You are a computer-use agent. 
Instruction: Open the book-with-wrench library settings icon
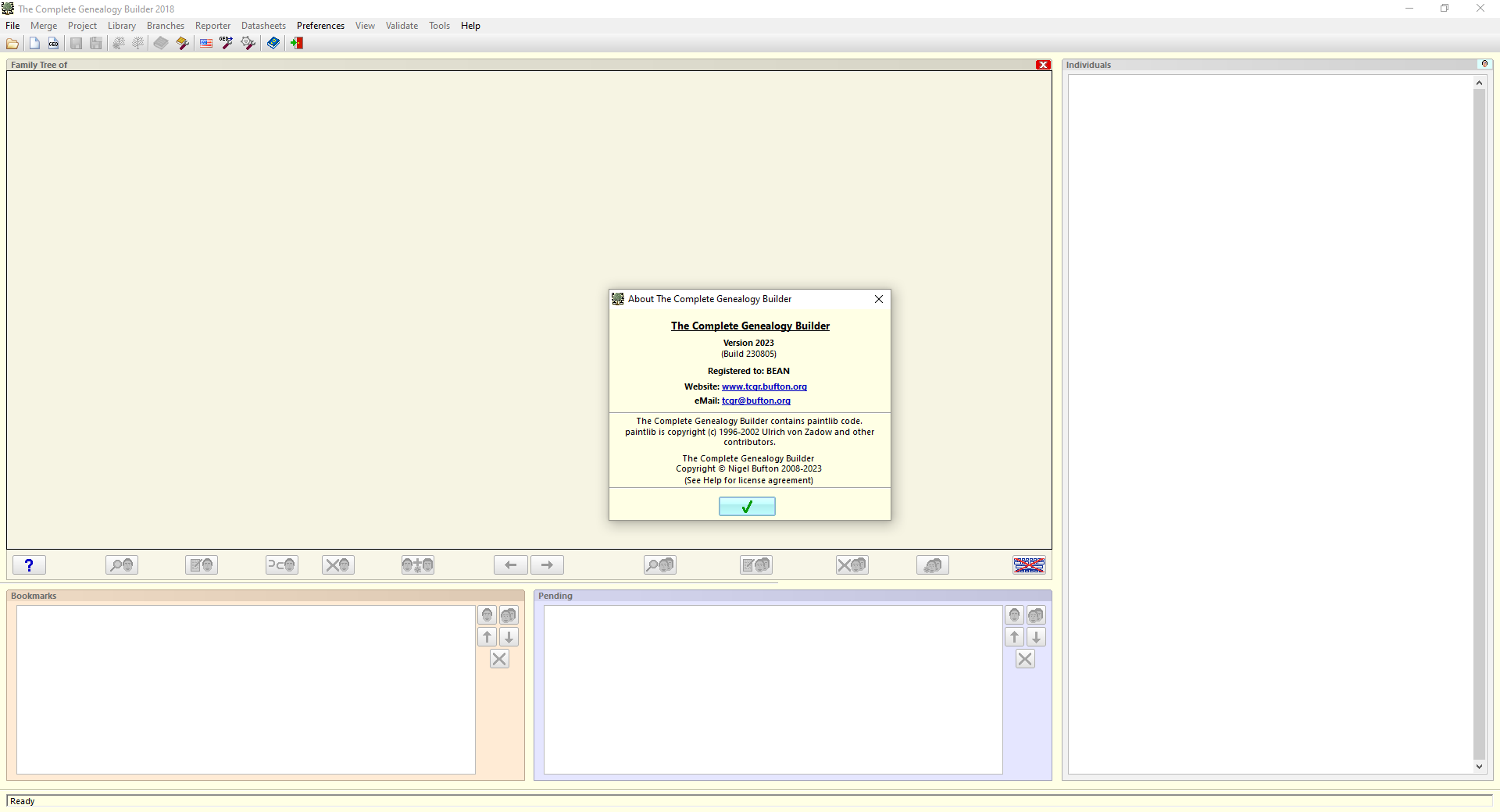pyautogui.click(x=182, y=44)
